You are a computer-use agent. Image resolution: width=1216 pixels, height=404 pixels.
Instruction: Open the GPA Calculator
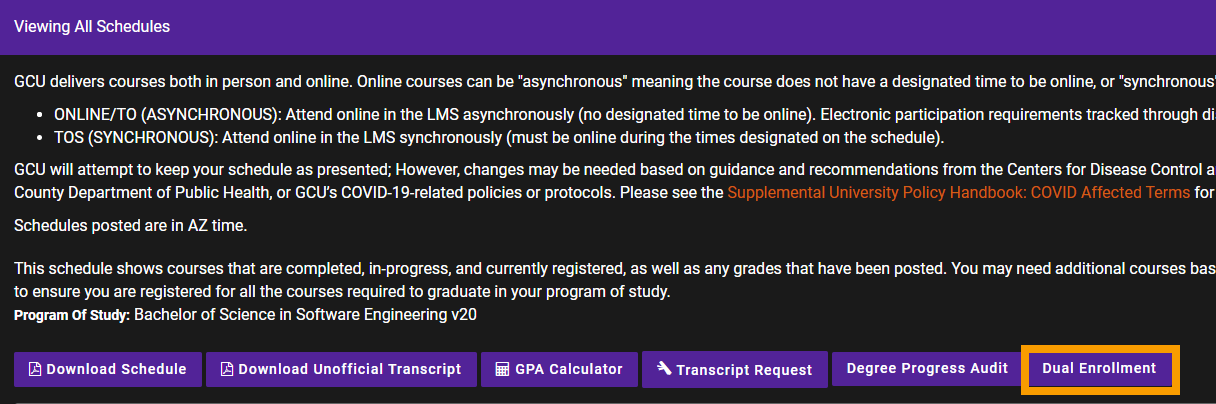click(569, 369)
